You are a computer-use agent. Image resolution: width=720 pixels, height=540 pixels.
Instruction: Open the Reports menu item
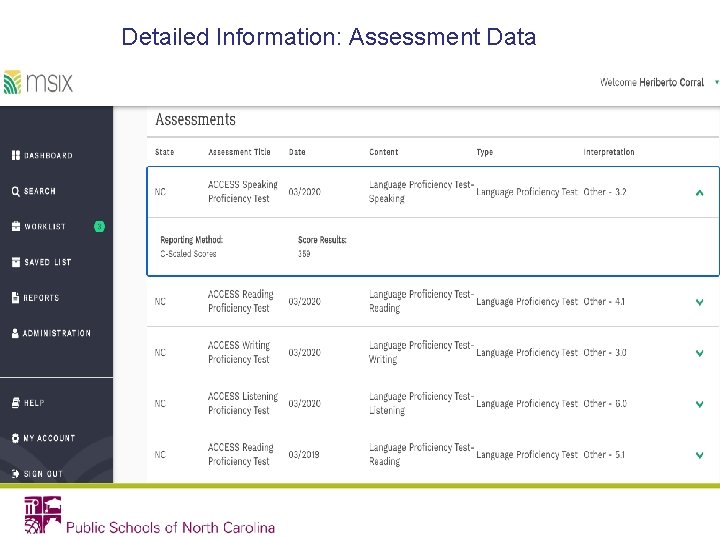[41, 298]
